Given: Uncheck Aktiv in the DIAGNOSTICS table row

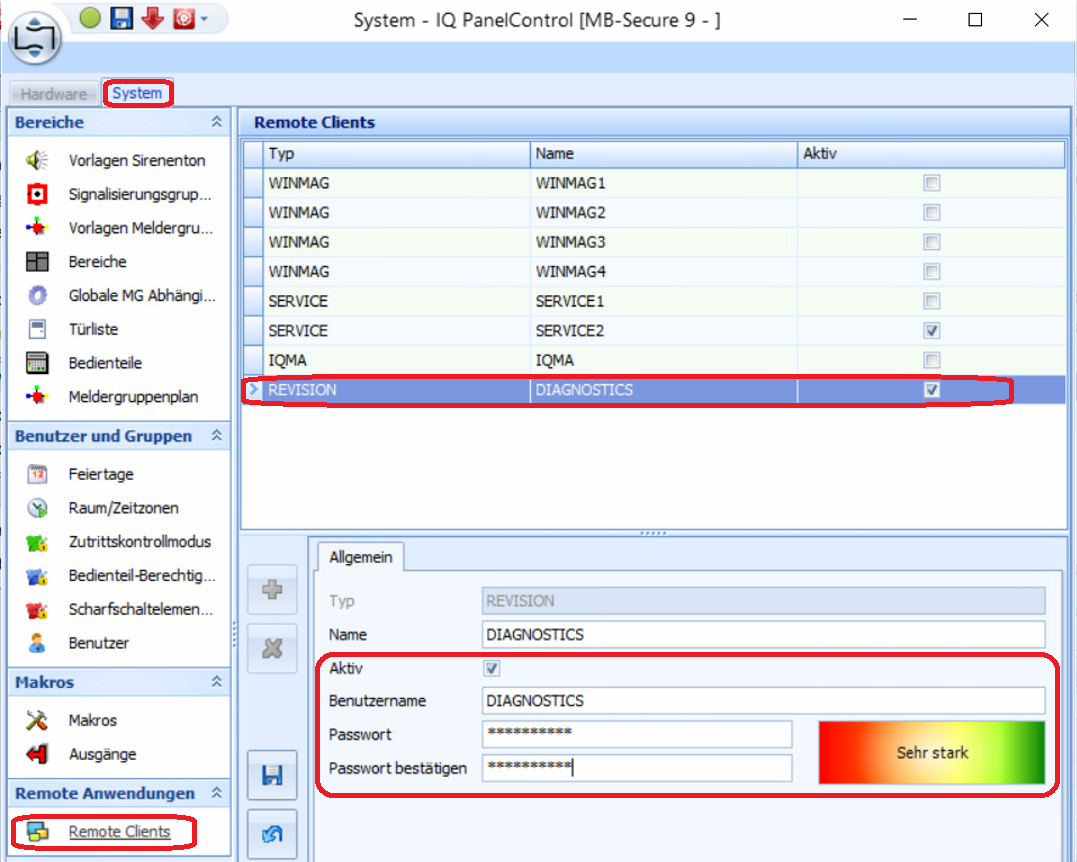Looking at the screenshot, I should tap(931, 389).
